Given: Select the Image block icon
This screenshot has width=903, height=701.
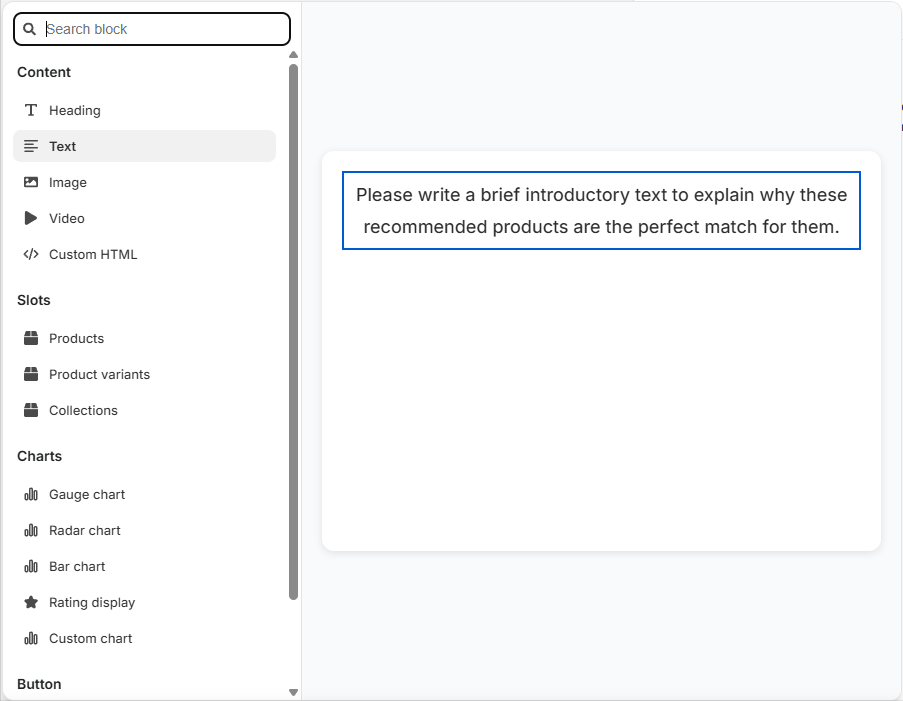Looking at the screenshot, I should coord(31,182).
